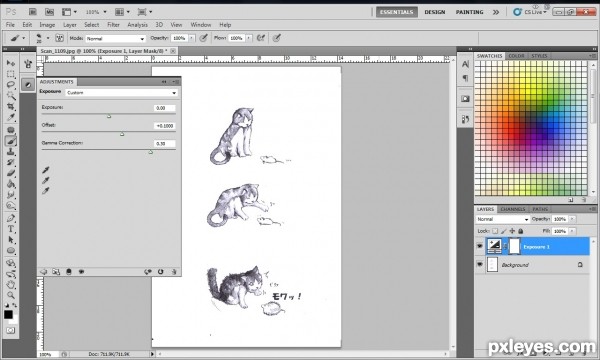The height and width of the screenshot is (360, 600).
Task: Select the Hand tool
Action: 11,285
